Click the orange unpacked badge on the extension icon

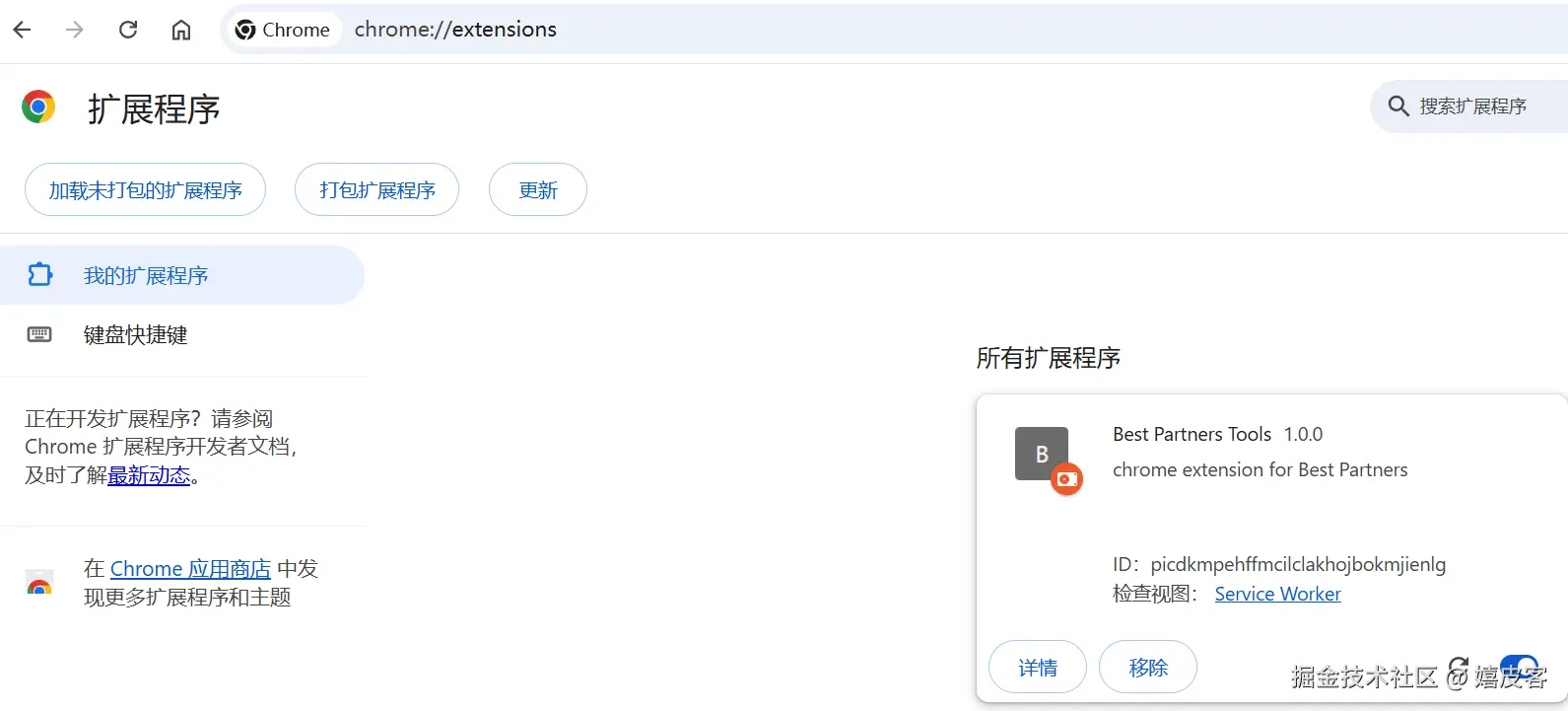coord(1066,479)
